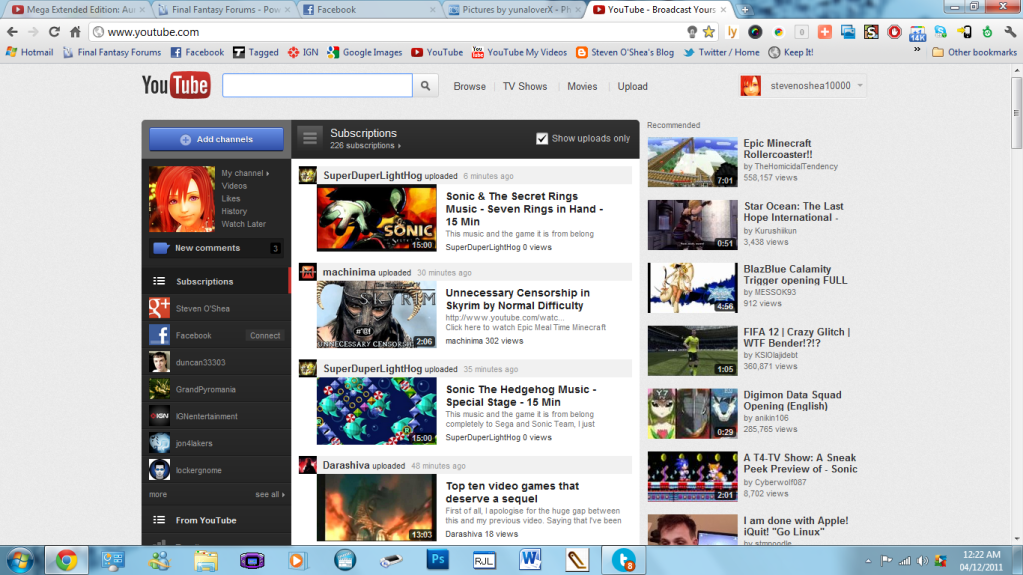This screenshot has height=575, width=1023.
Task: Open Movies menu item
Action: tap(582, 86)
